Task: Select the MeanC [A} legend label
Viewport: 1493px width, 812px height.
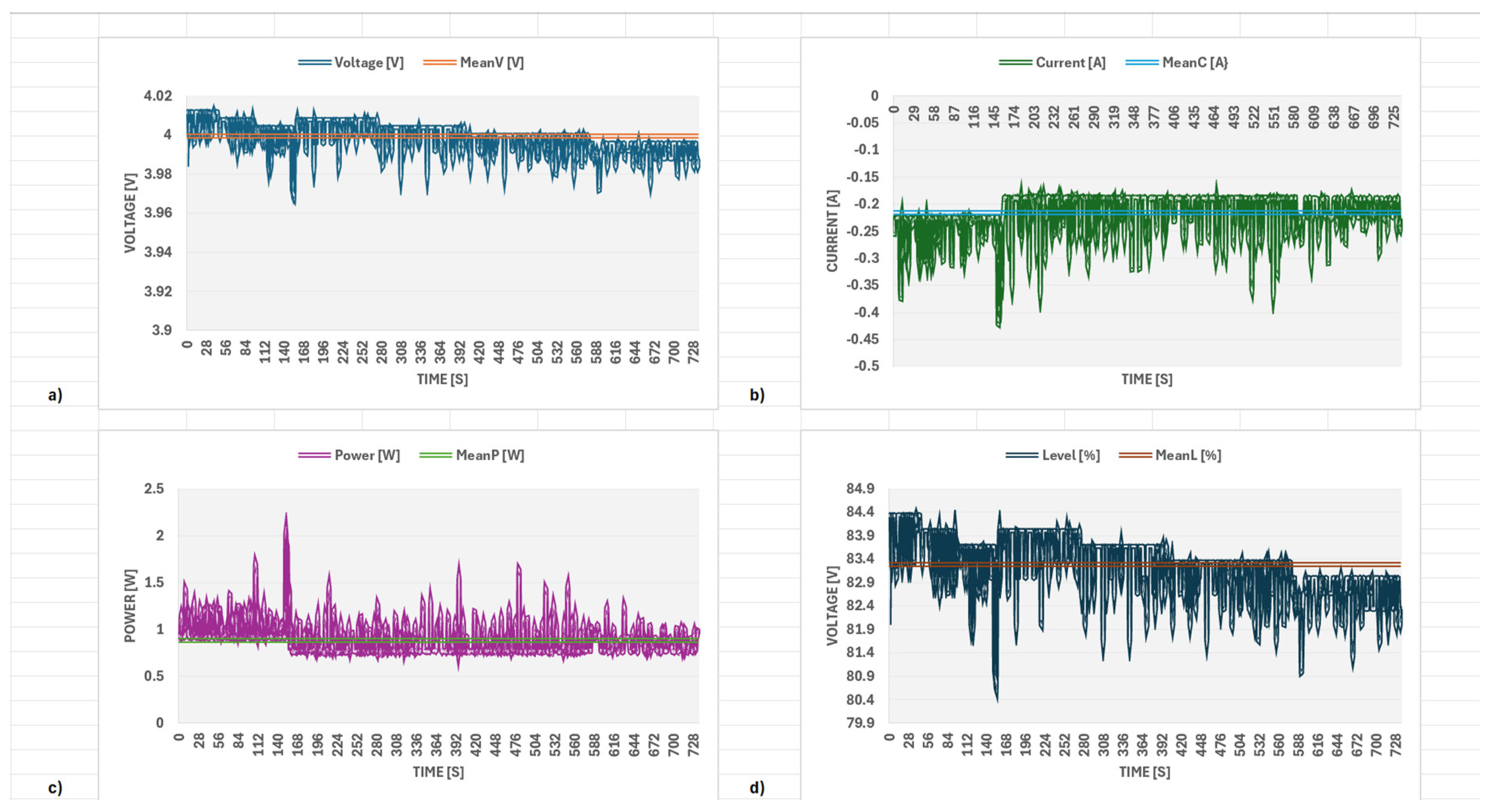Action: pos(1195,63)
